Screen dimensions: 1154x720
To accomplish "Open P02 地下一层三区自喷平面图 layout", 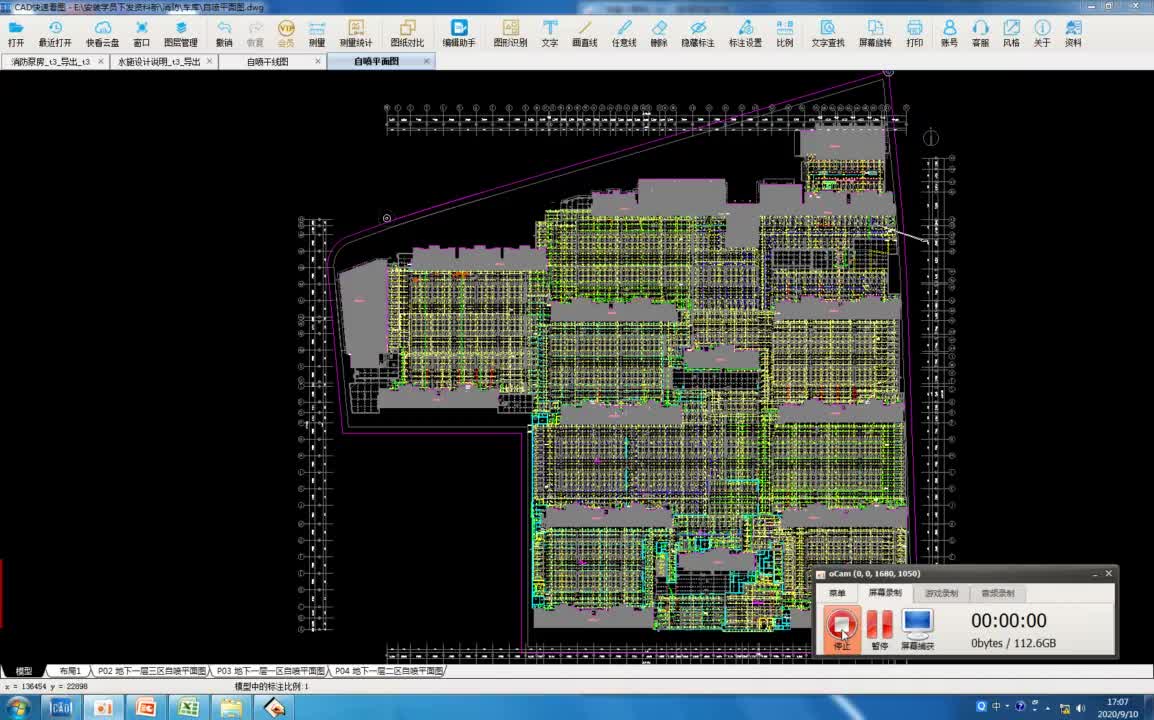I will tap(152, 671).
